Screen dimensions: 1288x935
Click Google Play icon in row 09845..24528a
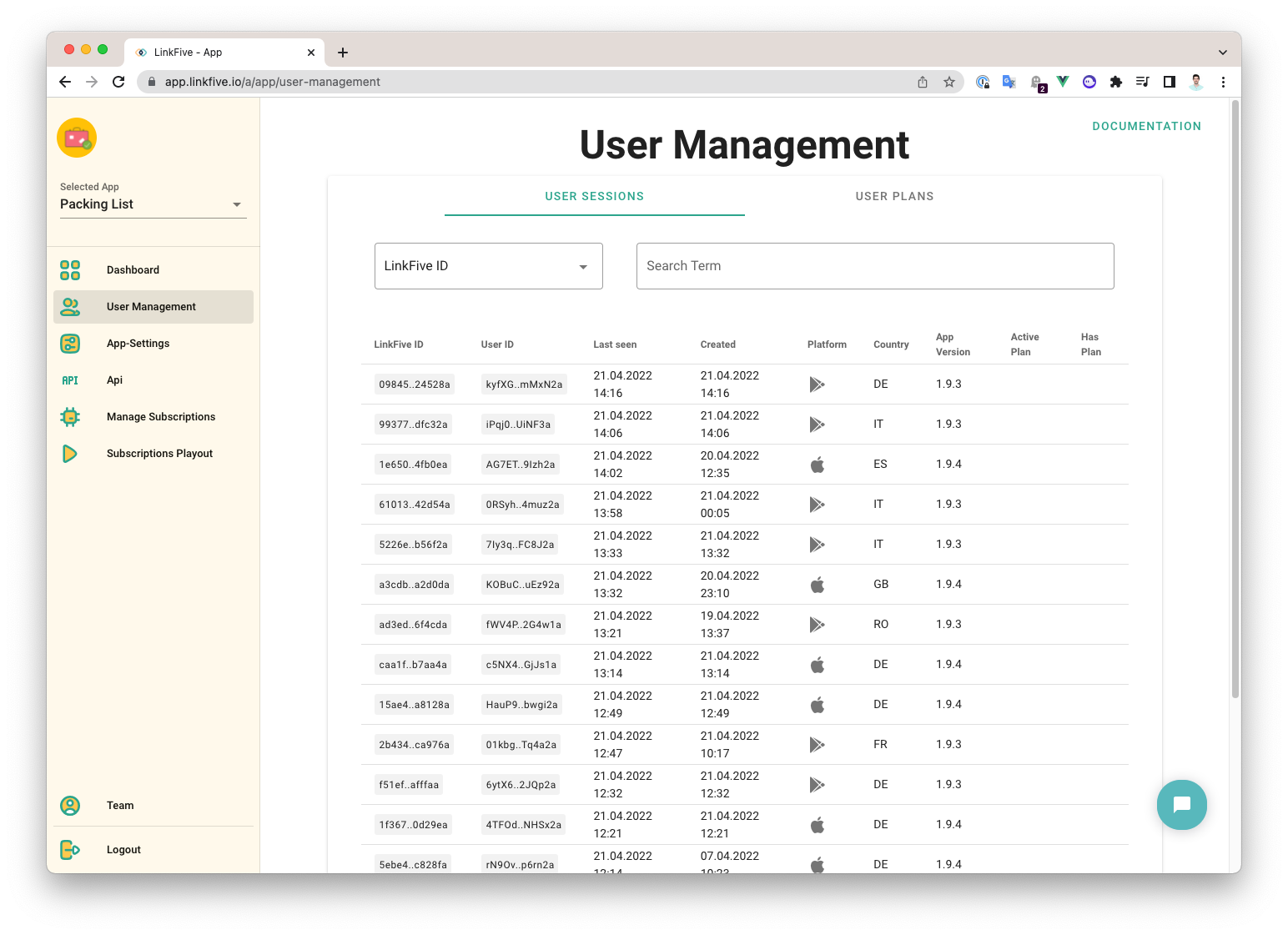click(x=817, y=385)
